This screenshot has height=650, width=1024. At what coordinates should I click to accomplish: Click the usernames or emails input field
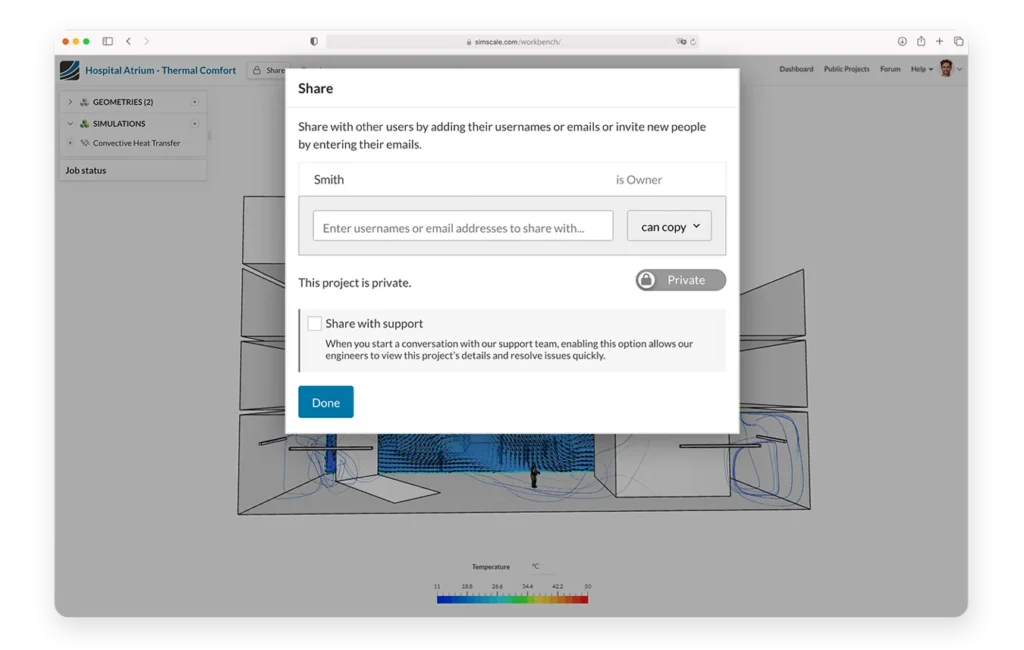pos(462,226)
